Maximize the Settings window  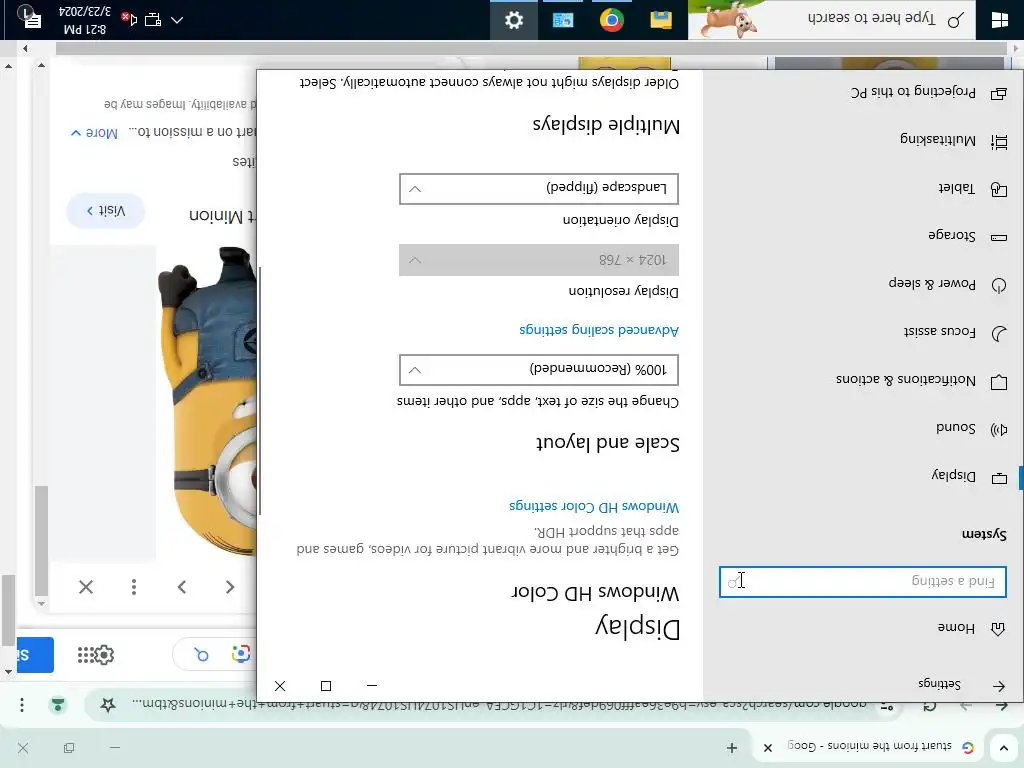tap(326, 685)
